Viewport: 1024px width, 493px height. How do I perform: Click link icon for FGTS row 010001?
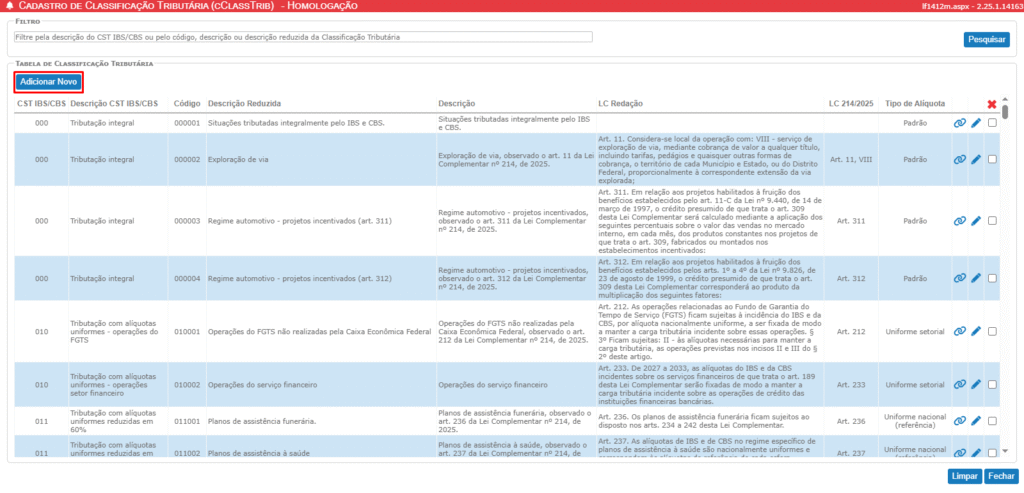[x=960, y=332]
